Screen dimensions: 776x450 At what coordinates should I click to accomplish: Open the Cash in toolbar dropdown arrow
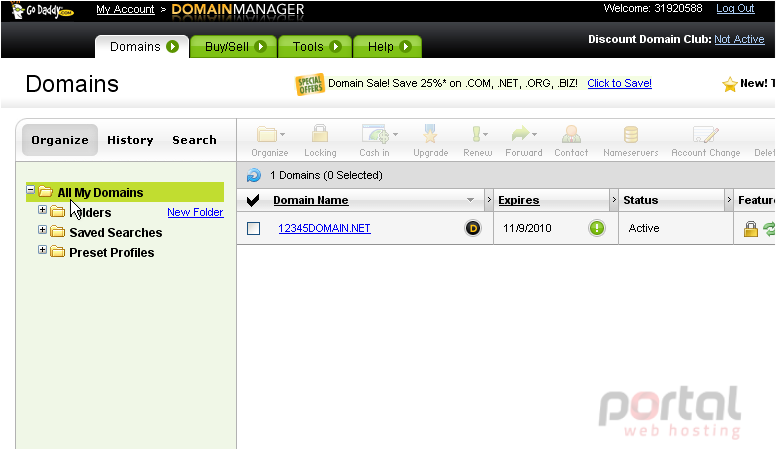point(395,134)
